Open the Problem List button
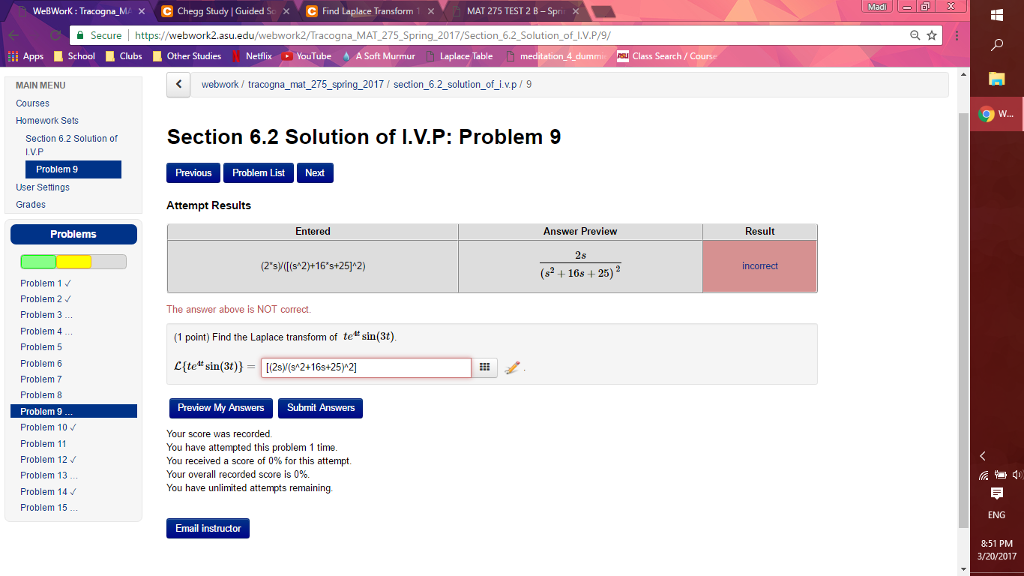Viewport: 1024px width, 576px height. point(259,173)
